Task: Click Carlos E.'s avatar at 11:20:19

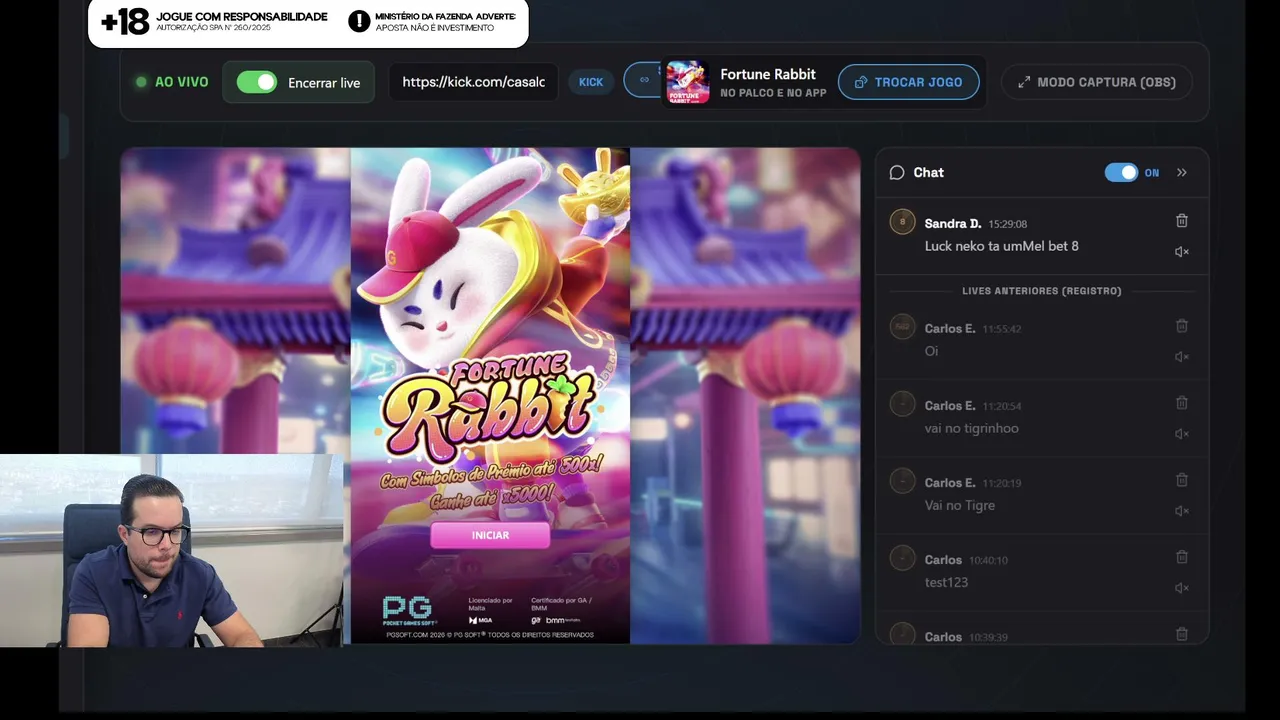Action: 902,481
